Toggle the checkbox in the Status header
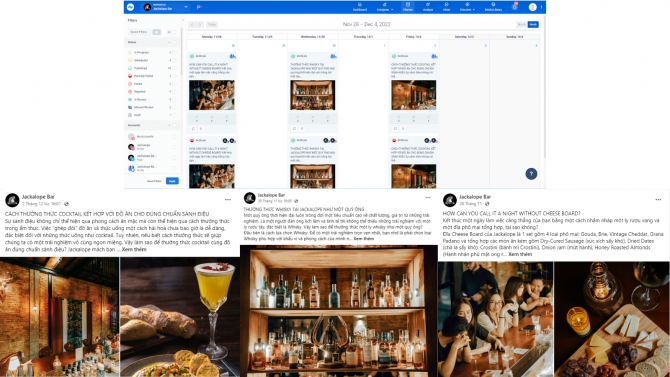 (174, 42)
